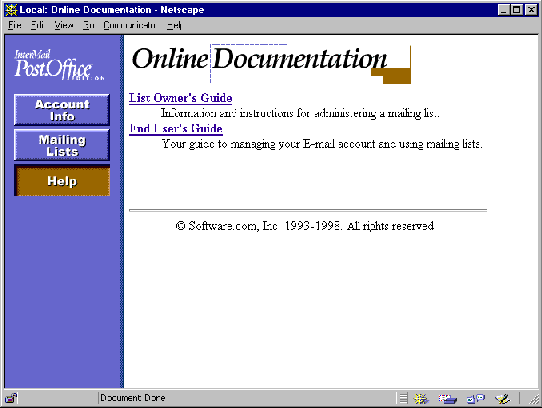Click the InterMail Post.Office logo
This screenshot has height=408, width=542.
(59, 65)
